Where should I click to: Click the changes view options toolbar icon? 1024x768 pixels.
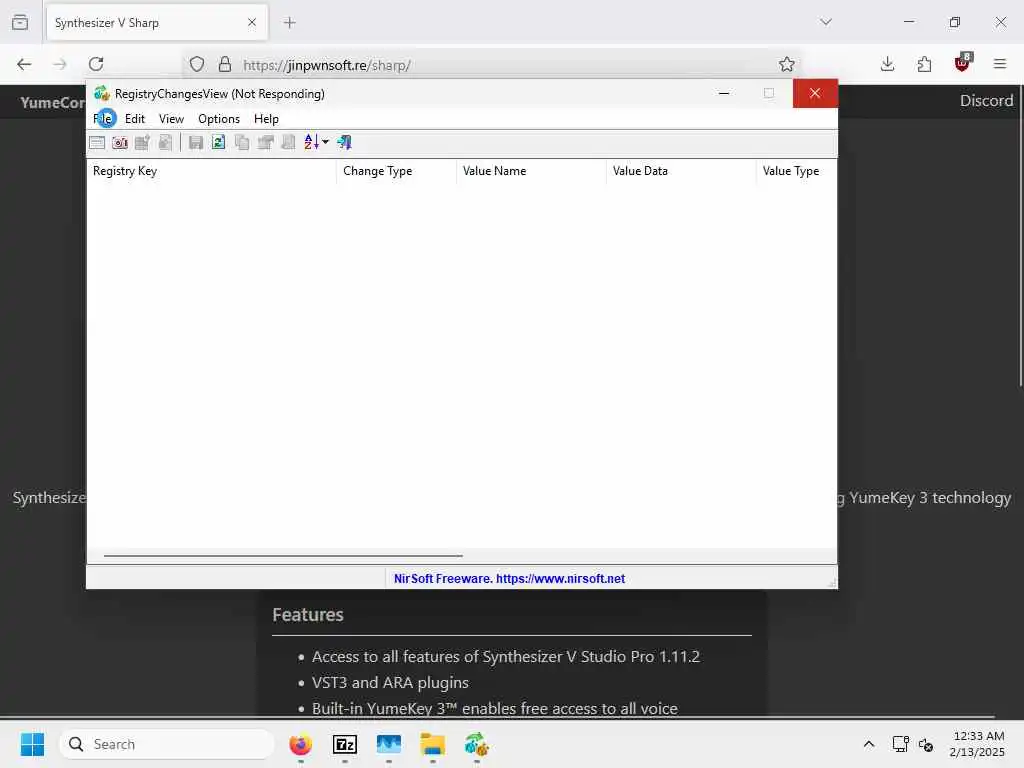[x=97, y=142]
